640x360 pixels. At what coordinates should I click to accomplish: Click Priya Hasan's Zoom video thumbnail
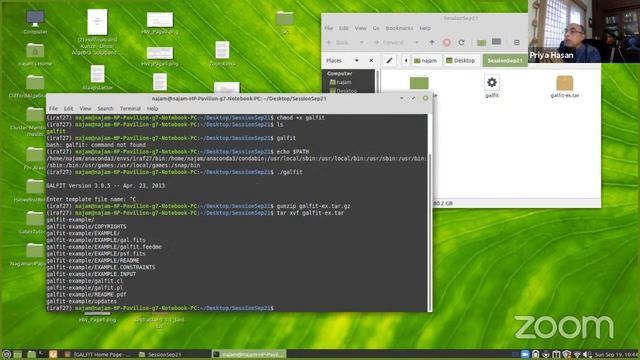click(x=584, y=31)
